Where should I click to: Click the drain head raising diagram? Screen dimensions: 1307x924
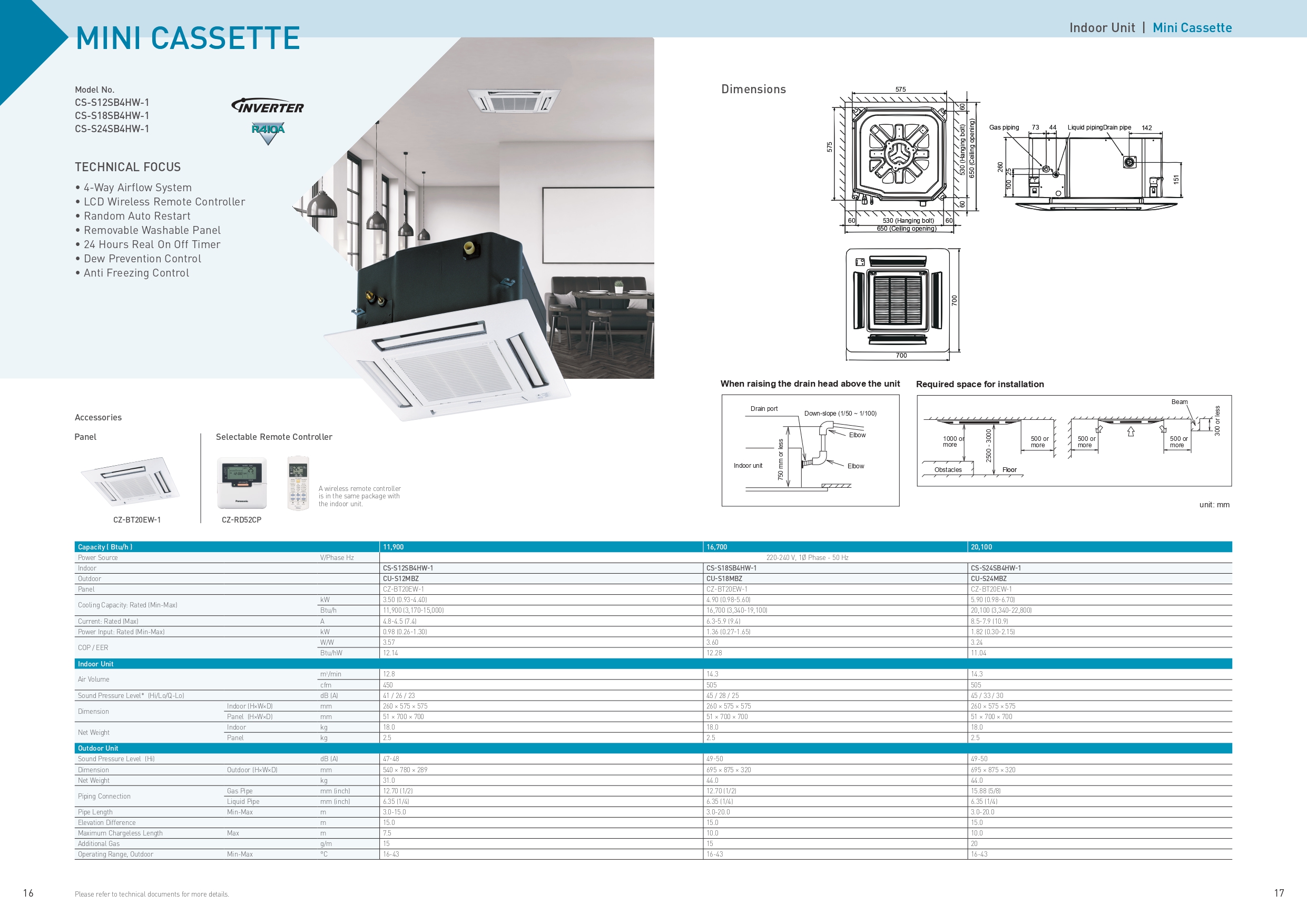pos(811,450)
